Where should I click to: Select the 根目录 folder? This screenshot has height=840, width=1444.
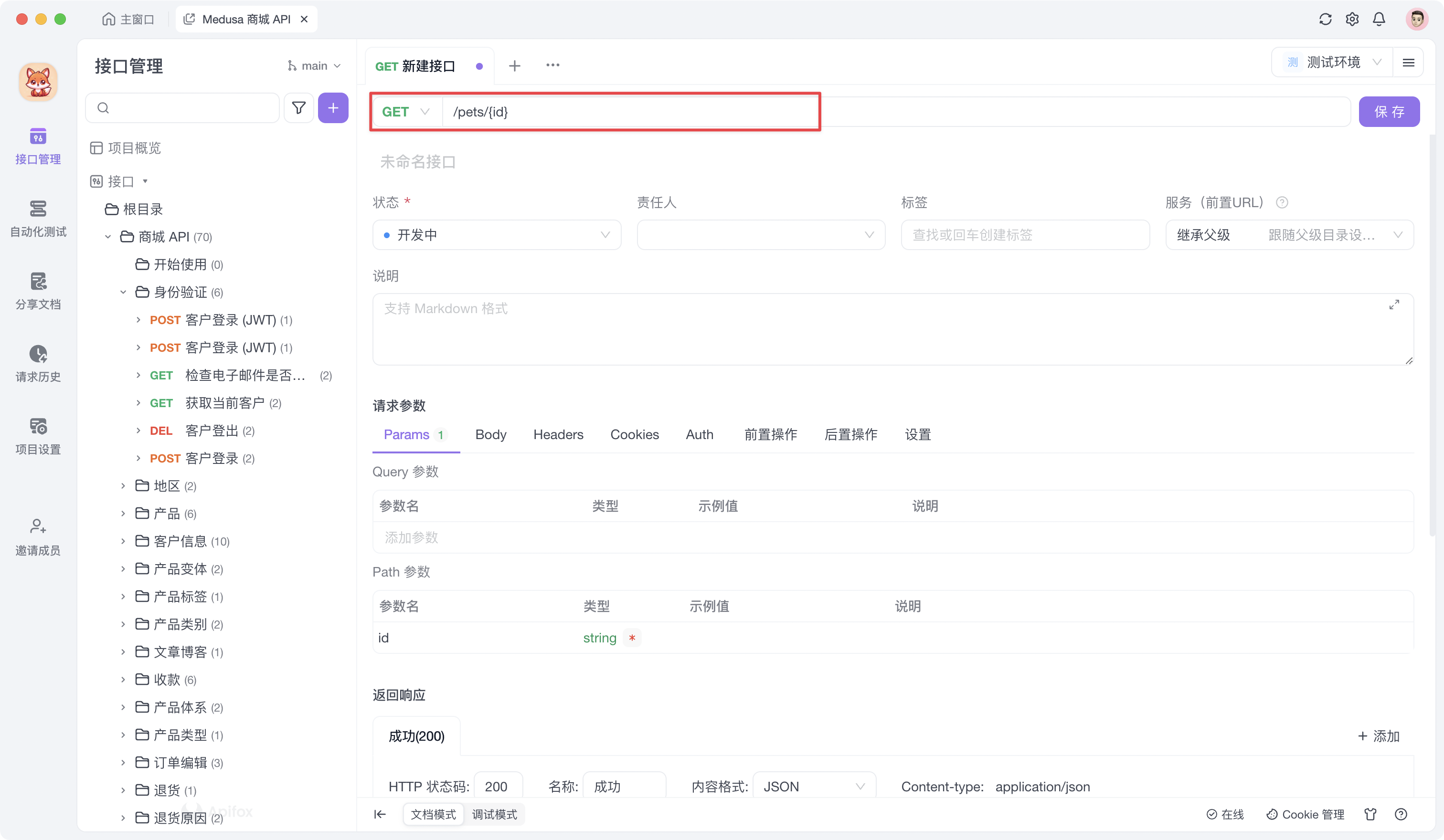134,209
